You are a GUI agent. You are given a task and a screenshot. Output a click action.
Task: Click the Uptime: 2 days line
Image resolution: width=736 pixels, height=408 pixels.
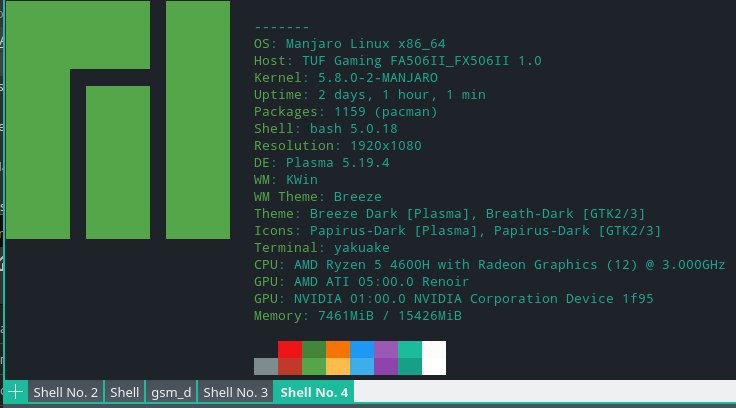point(369,94)
